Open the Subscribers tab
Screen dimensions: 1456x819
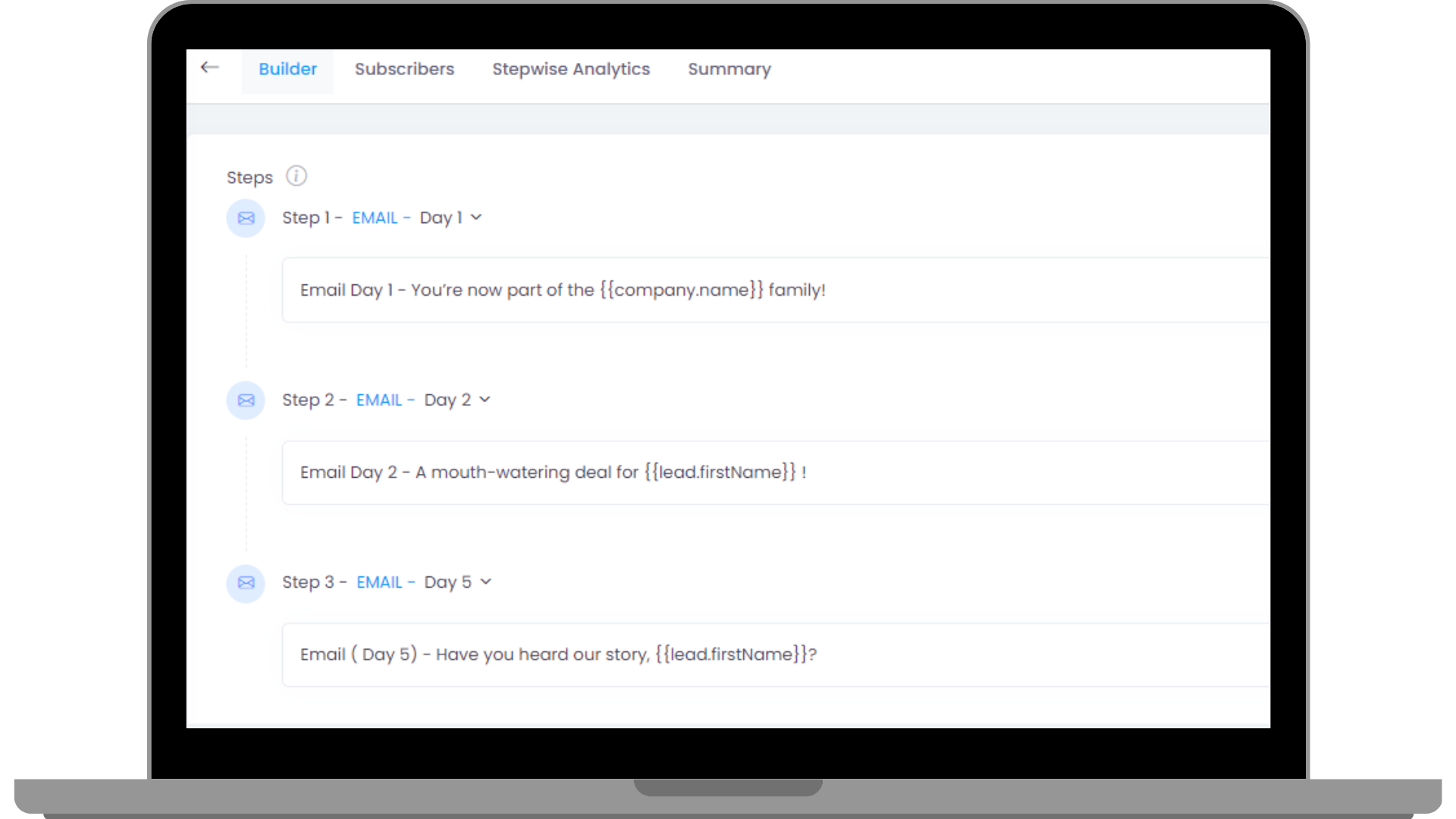[404, 69]
